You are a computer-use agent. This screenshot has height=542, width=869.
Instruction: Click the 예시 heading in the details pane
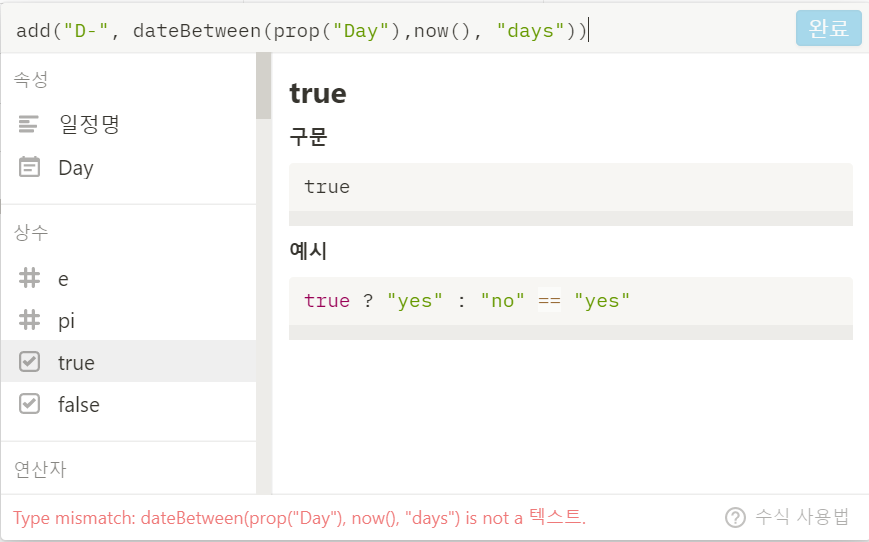(308, 250)
